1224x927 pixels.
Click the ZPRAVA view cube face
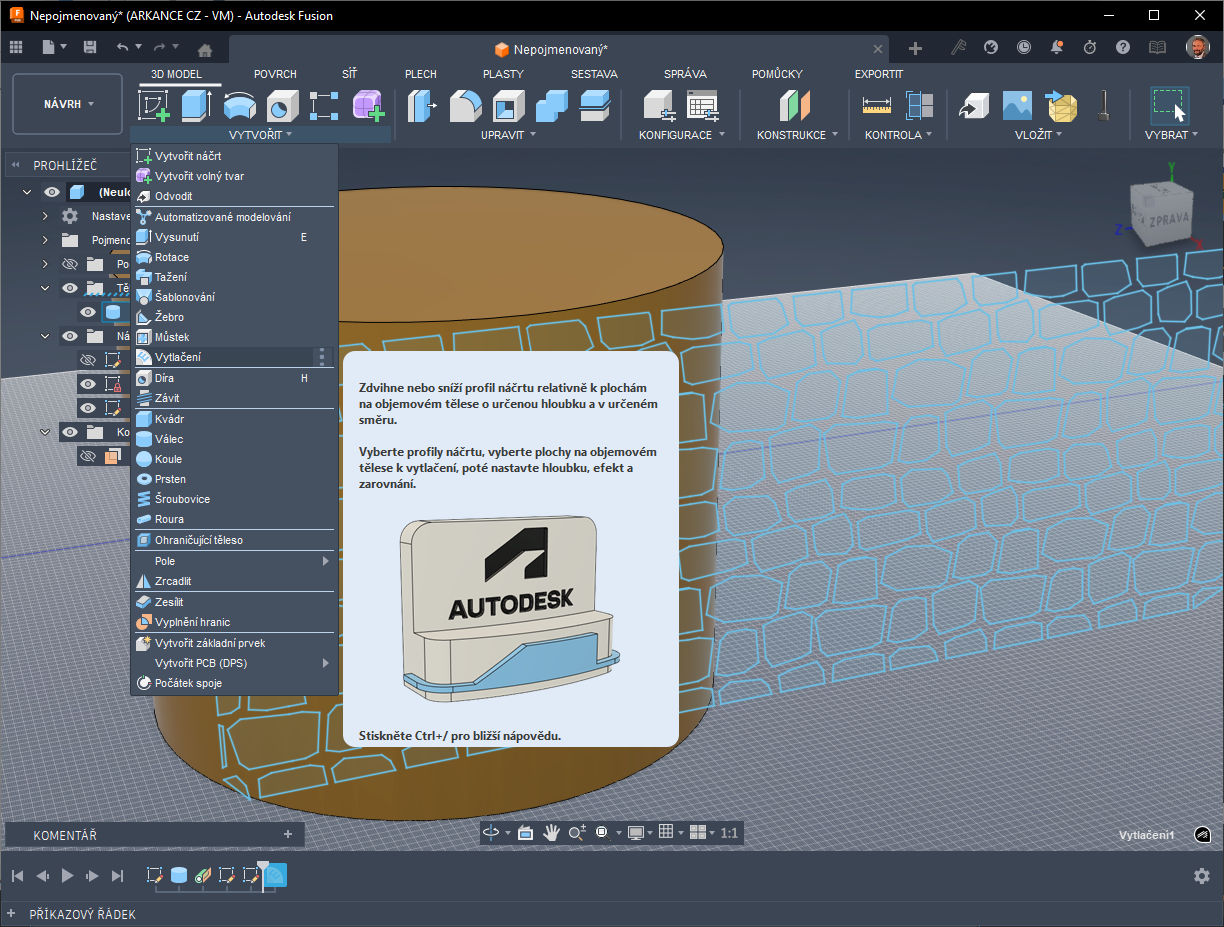(x=1167, y=222)
